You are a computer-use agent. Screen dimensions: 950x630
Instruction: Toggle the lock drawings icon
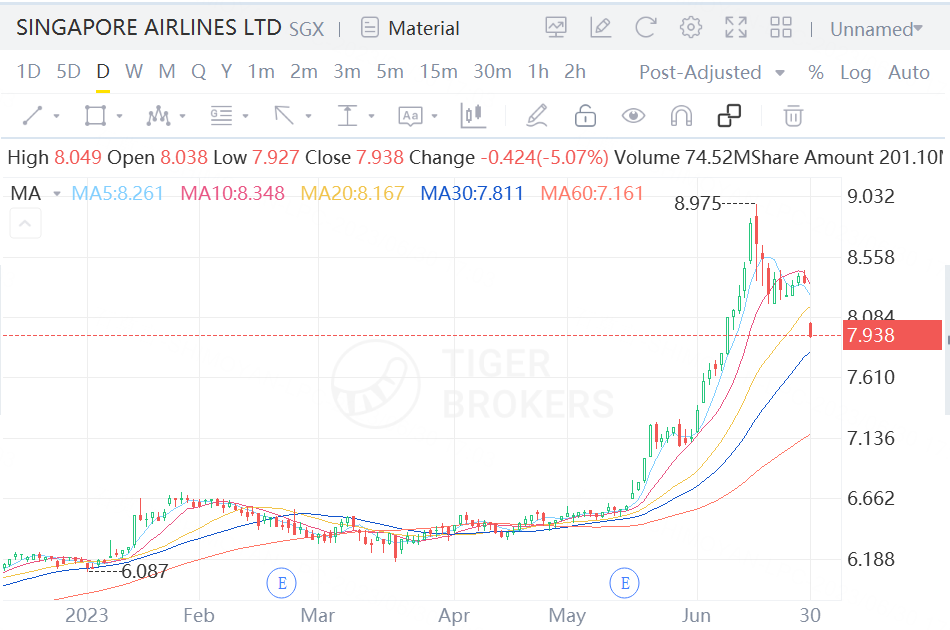pyautogui.click(x=585, y=116)
